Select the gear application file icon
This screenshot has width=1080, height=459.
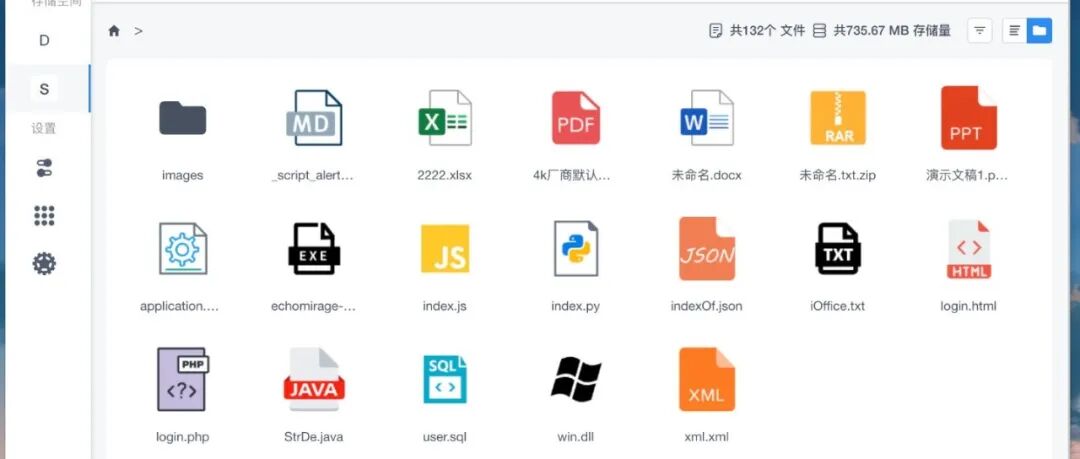point(183,249)
